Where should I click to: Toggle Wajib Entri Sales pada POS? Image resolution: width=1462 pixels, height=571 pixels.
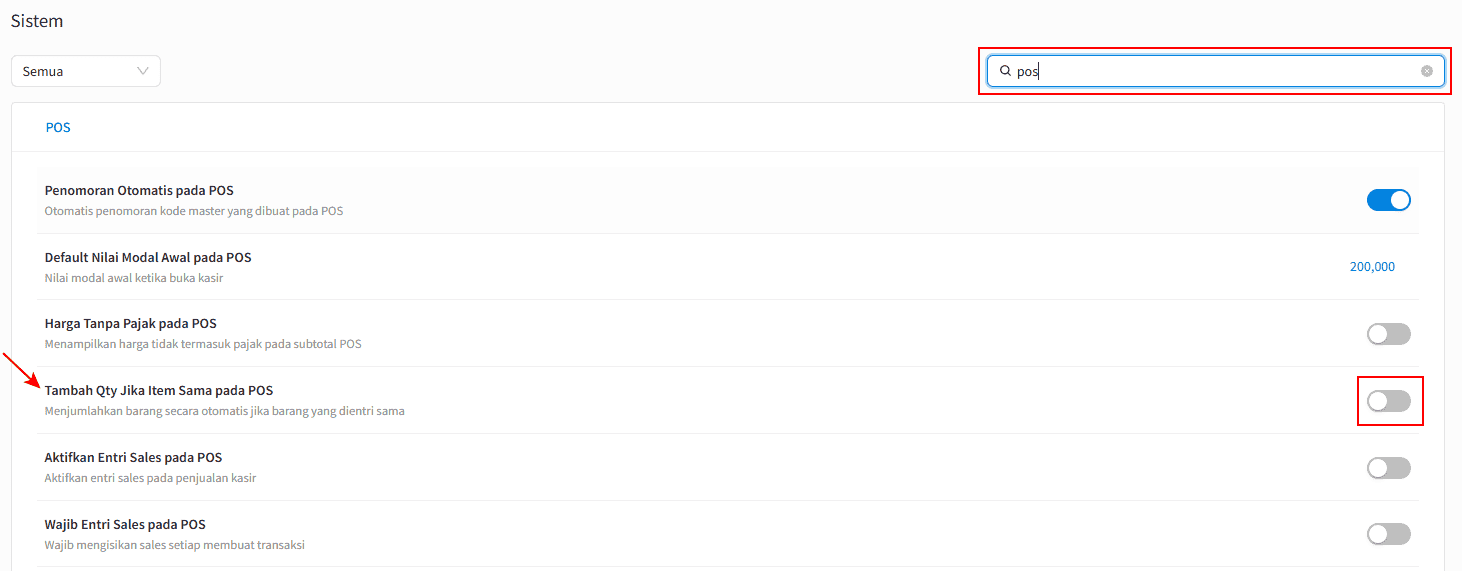pyautogui.click(x=1389, y=534)
